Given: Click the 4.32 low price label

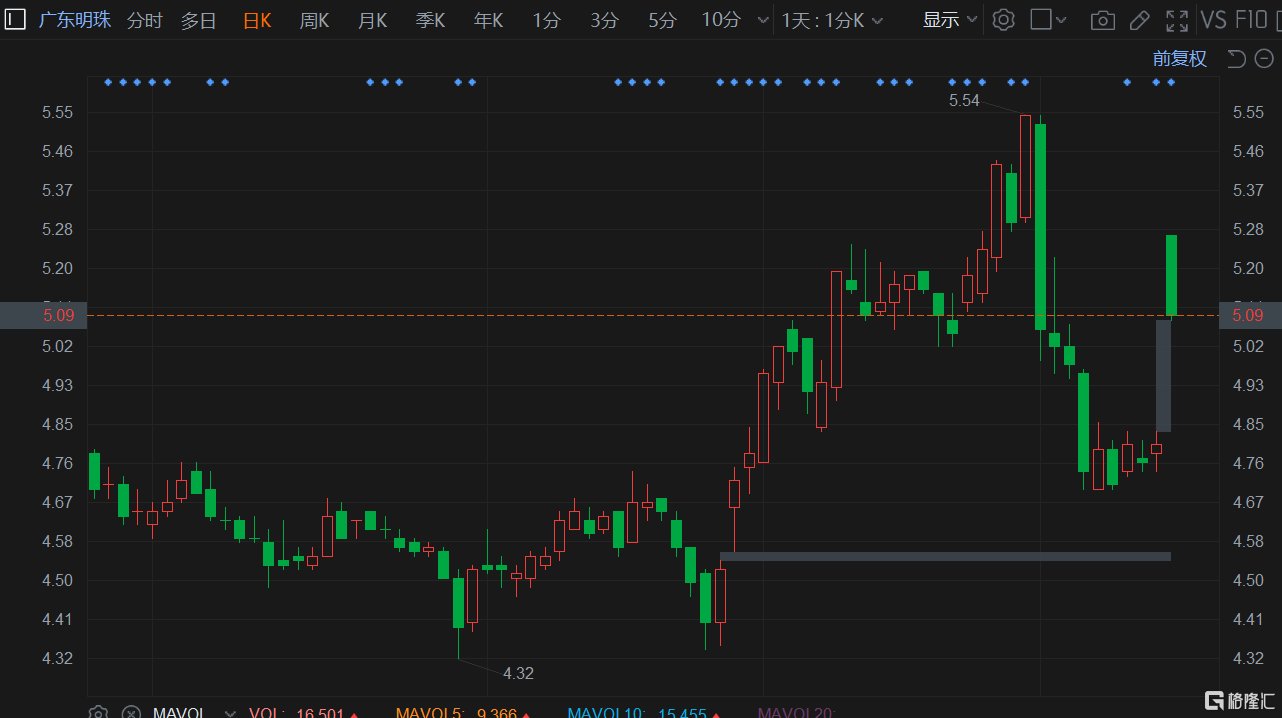Looking at the screenshot, I should point(518,673).
